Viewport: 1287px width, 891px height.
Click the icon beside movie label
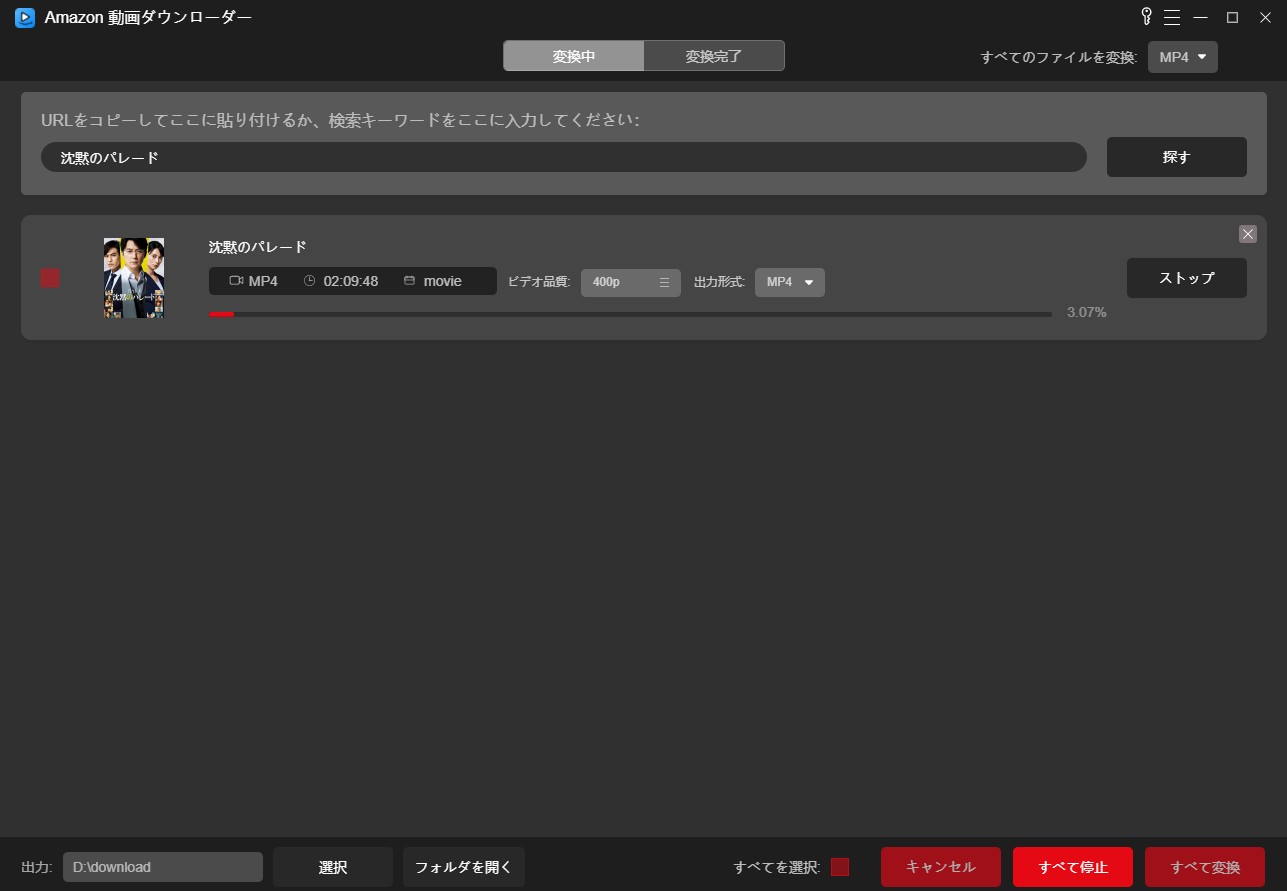click(x=409, y=281)
